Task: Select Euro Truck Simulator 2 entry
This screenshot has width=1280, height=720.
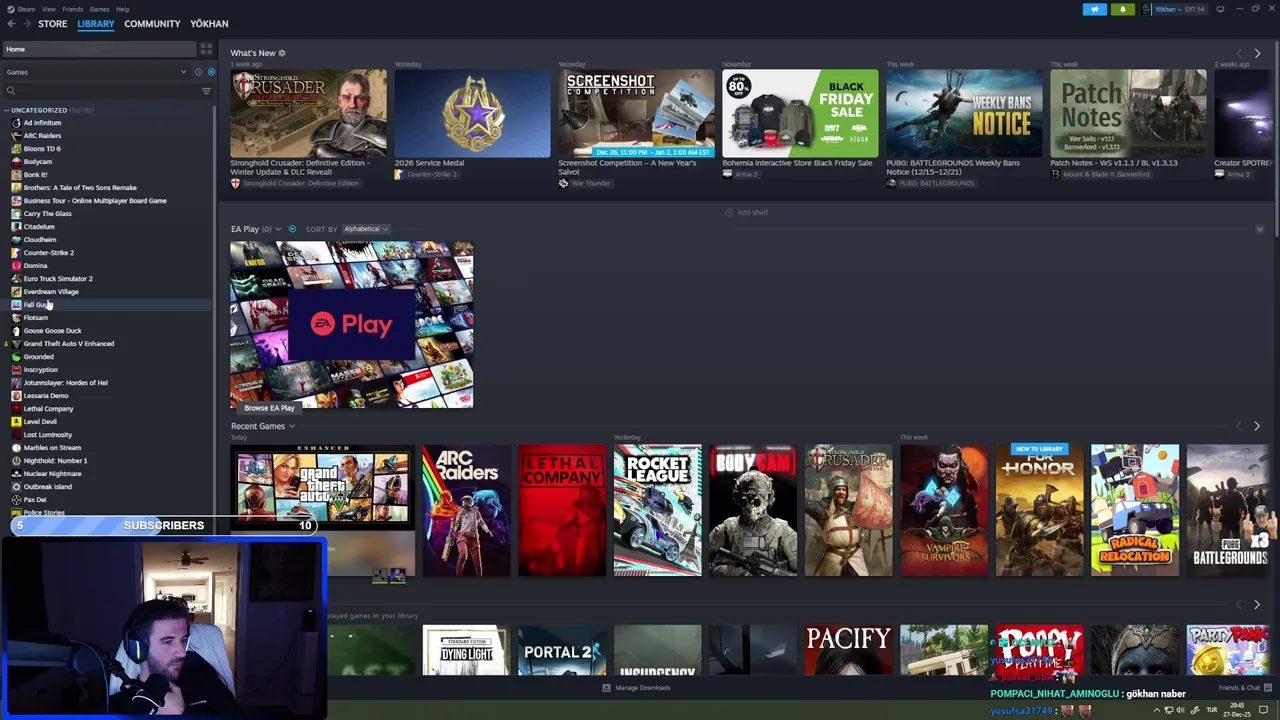Action: click(x=58, y=279)
